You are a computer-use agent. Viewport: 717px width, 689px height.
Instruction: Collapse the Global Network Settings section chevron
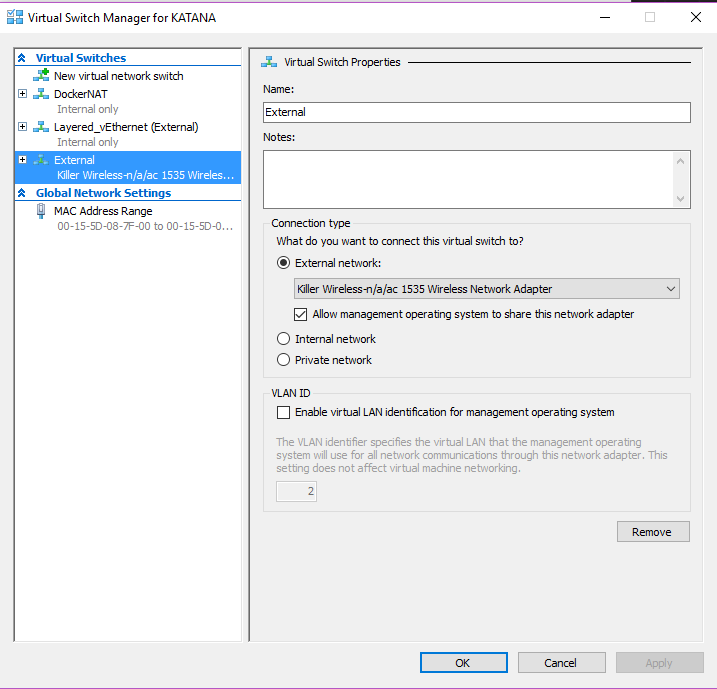tap(21, 193)
